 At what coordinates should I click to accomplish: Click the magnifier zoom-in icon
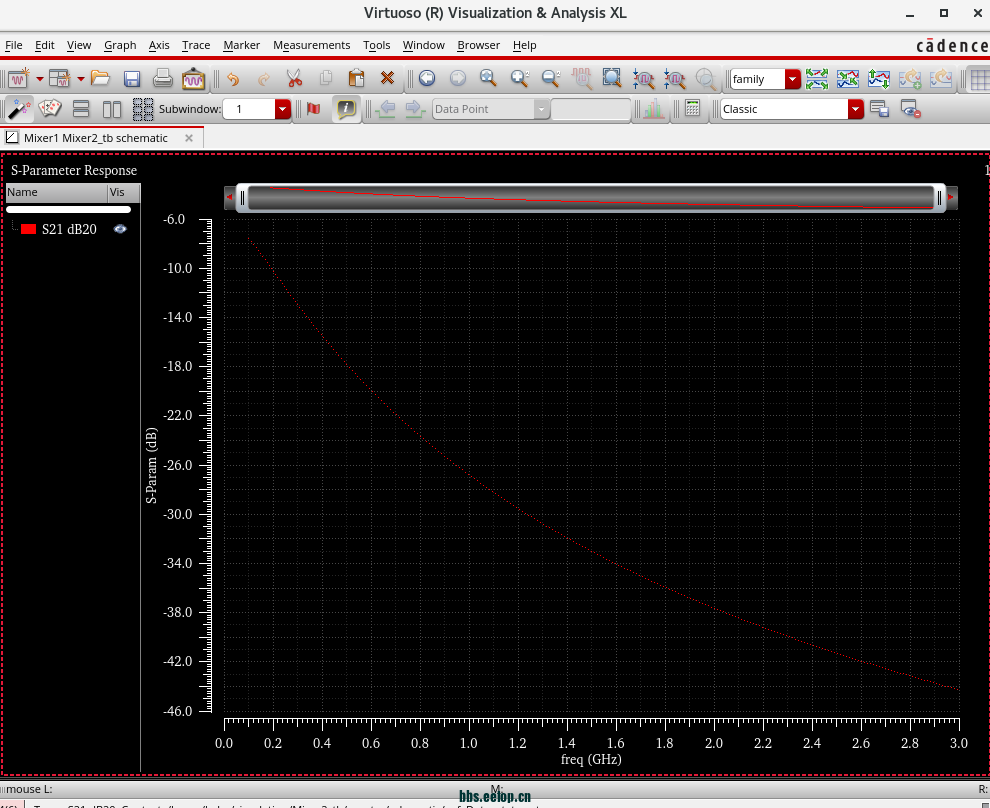[488, 78]
